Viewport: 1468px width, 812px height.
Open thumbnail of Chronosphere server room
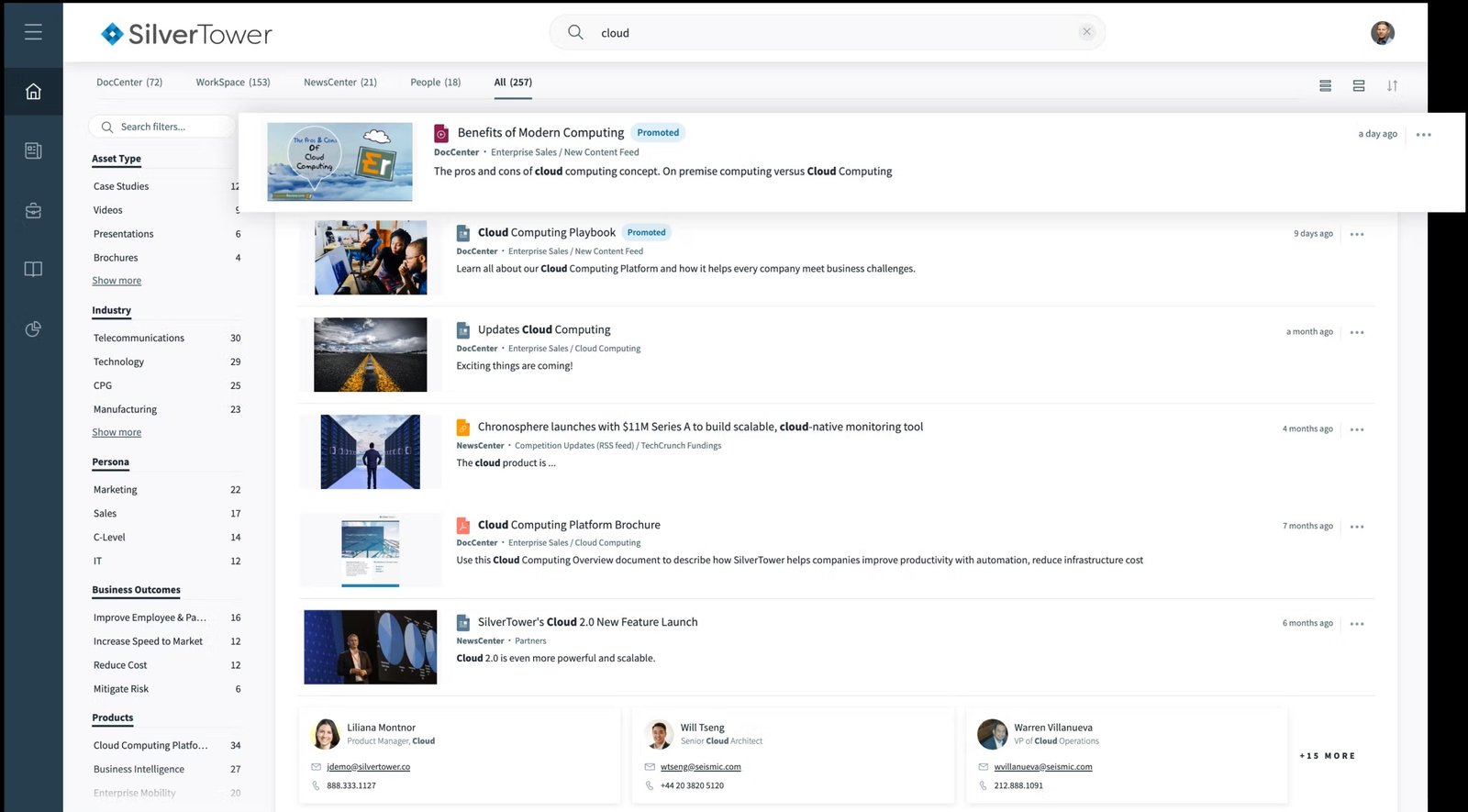(x=371, y=451)
